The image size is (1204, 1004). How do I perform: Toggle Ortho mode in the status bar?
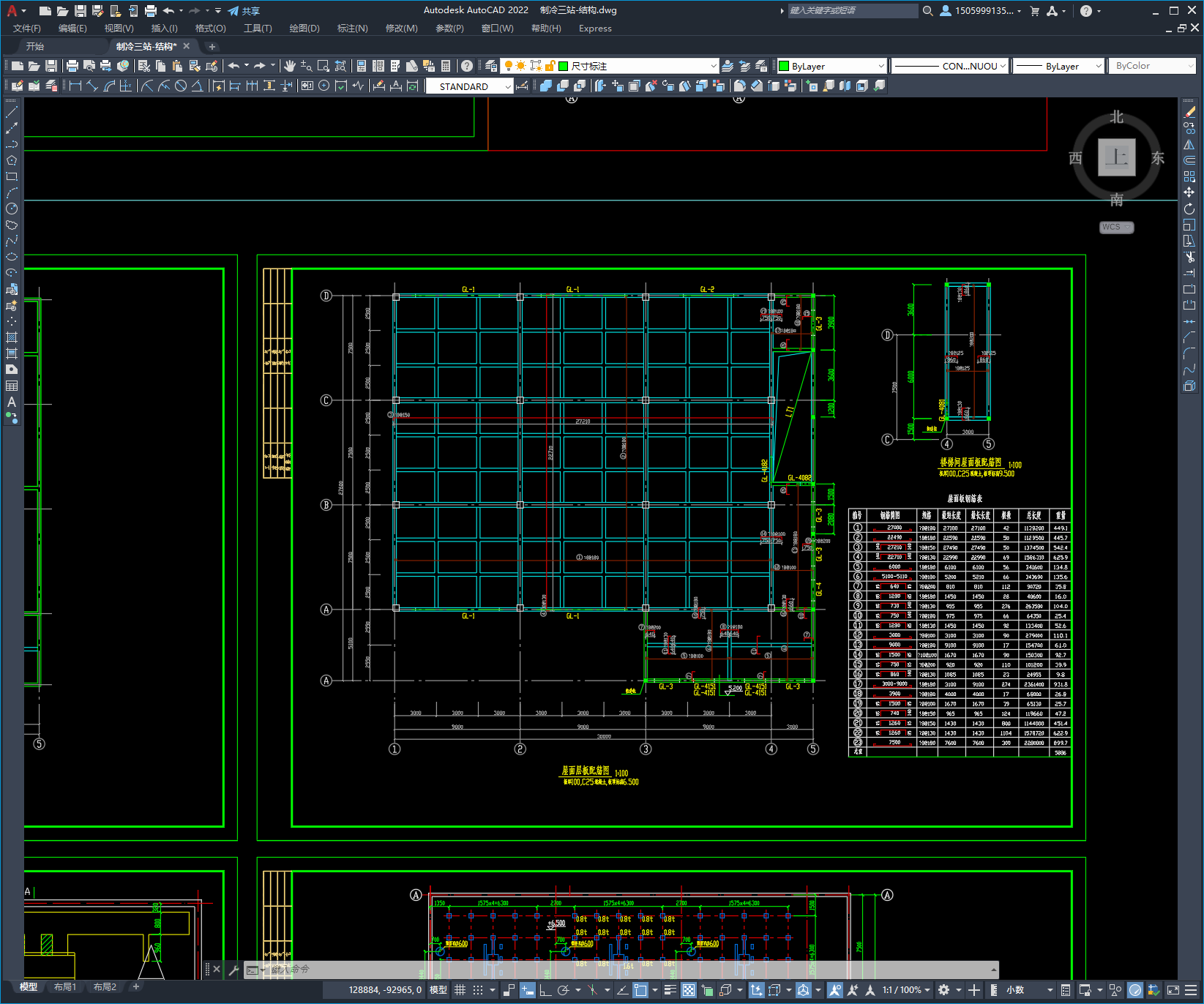(x=545, y=990)
